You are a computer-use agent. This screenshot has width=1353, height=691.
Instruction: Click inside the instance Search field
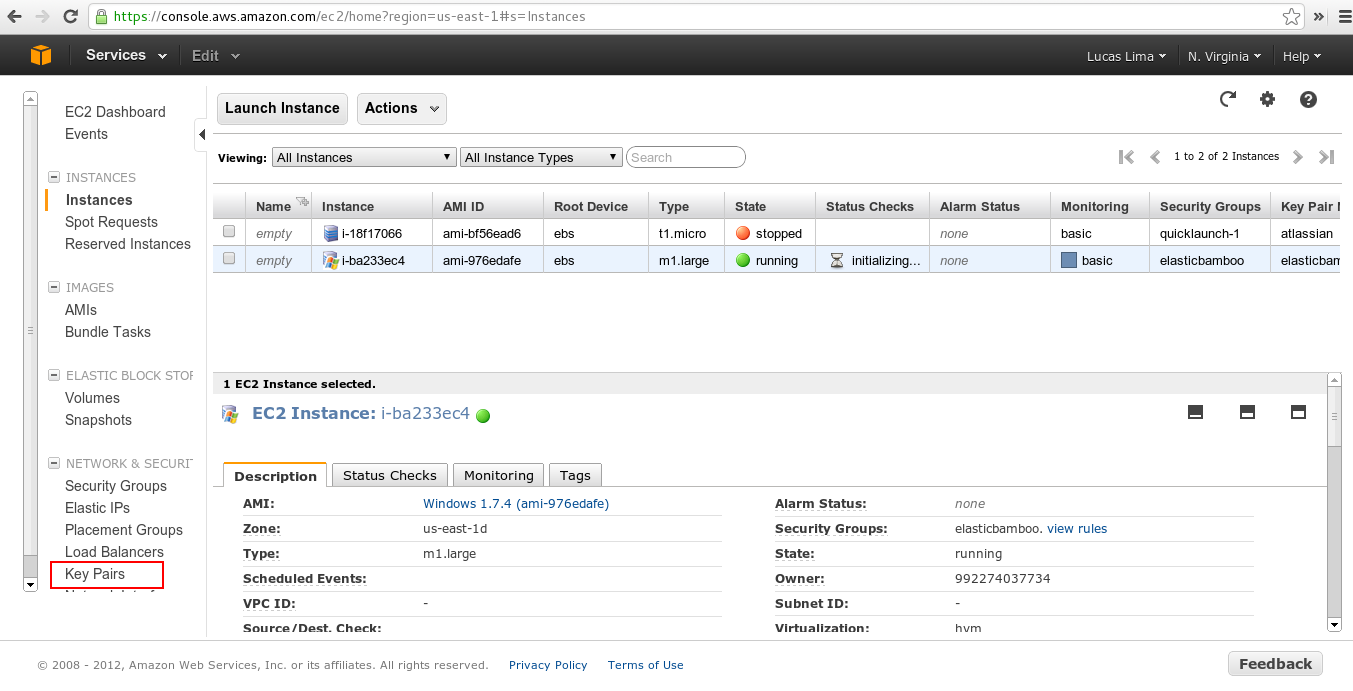pos(685,157)
